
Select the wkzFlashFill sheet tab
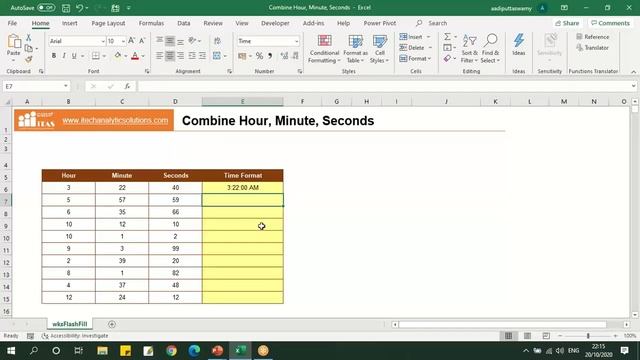(x=70, y=324)
